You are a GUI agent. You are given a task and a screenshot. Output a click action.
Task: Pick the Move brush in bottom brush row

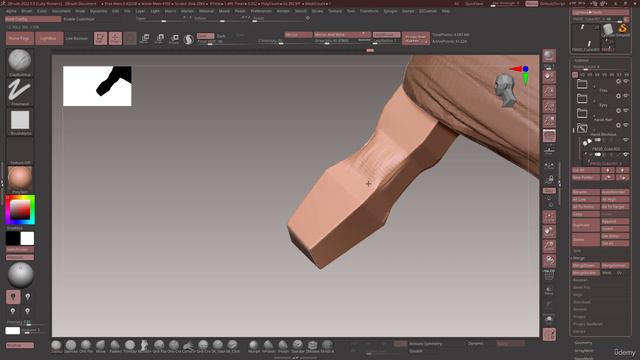100,346
